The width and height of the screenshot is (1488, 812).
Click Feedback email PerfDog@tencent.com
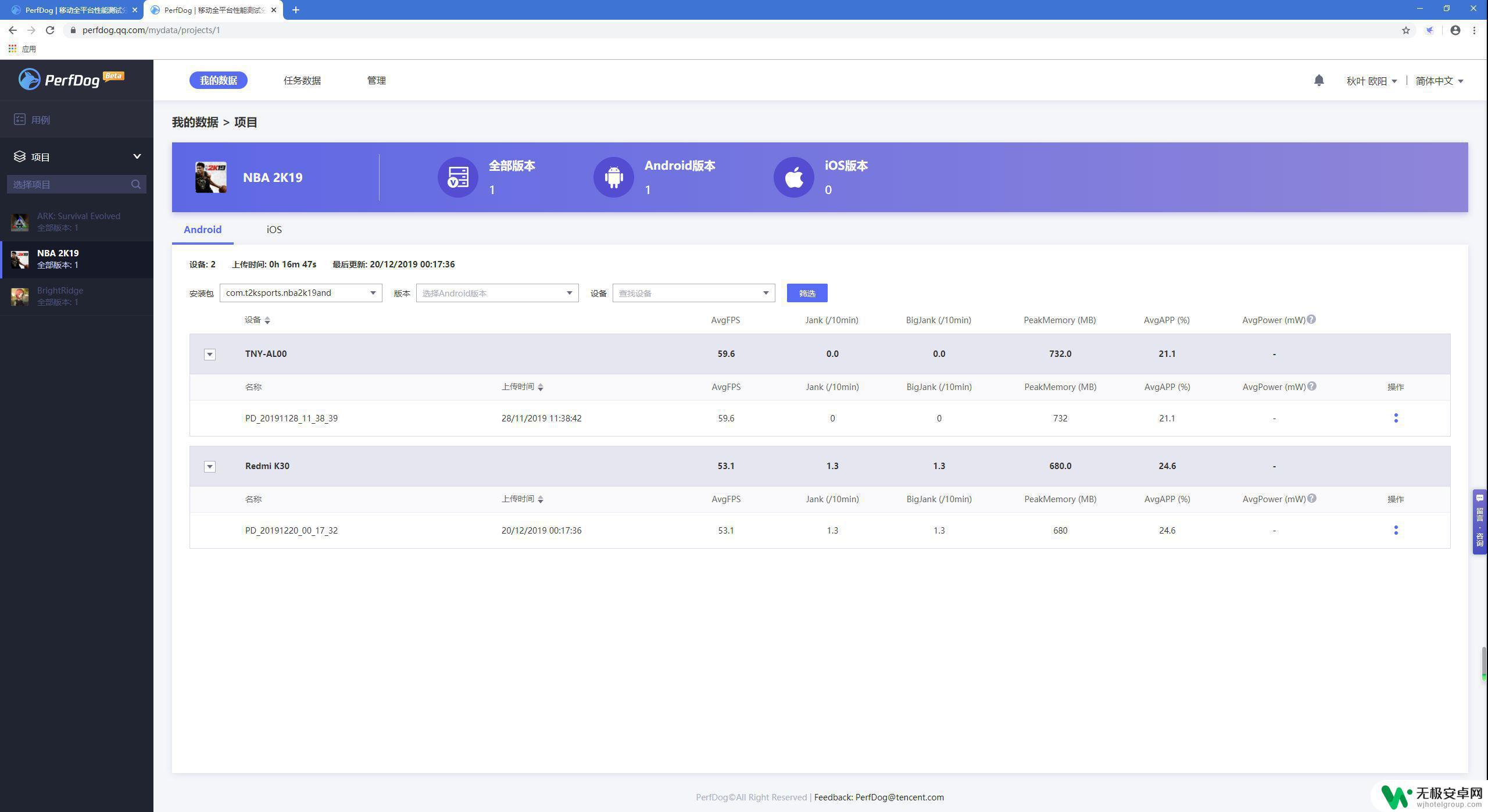pyautogui.click(x=900, y=797)
